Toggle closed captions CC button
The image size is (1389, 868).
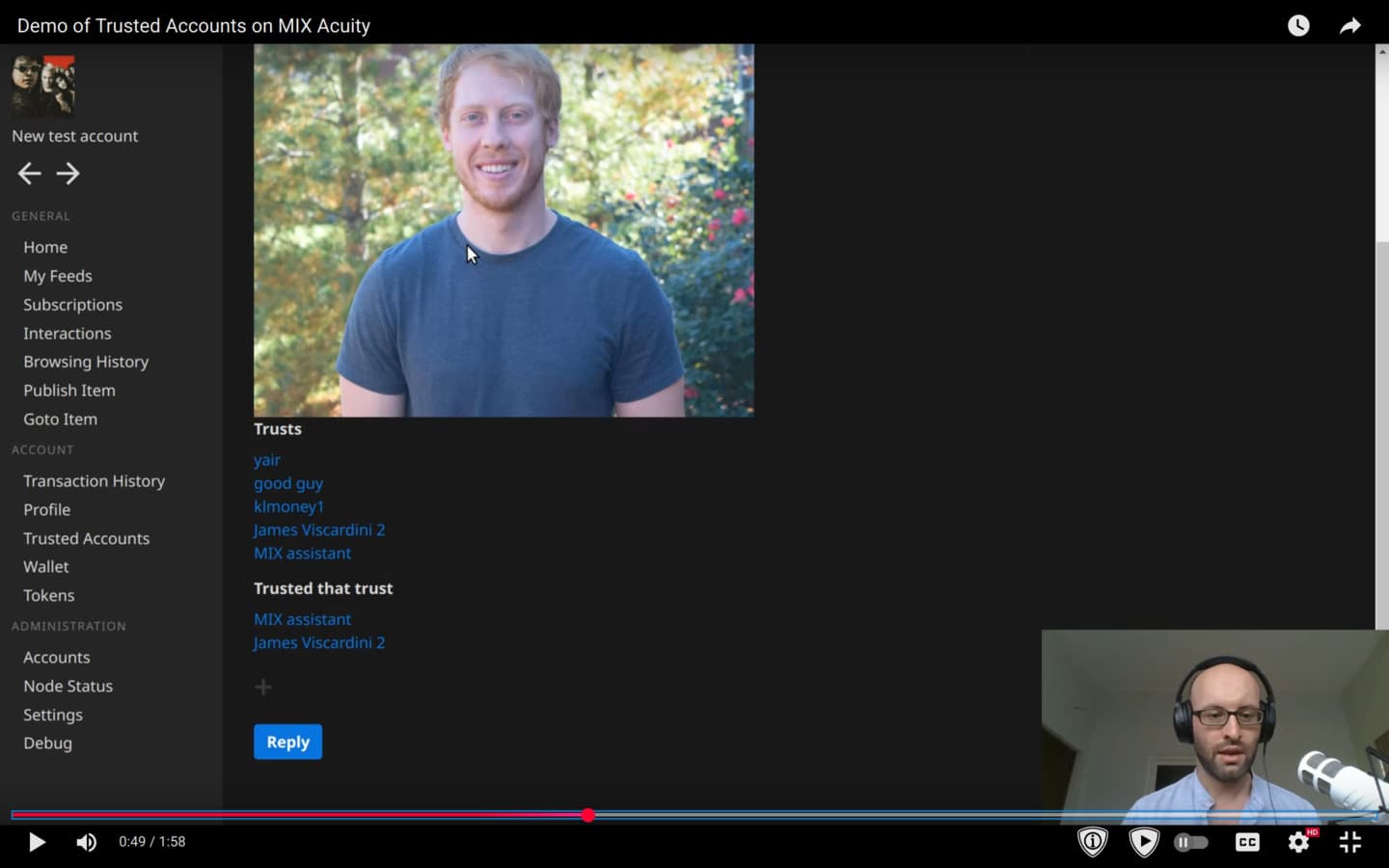coord(1247,842)
